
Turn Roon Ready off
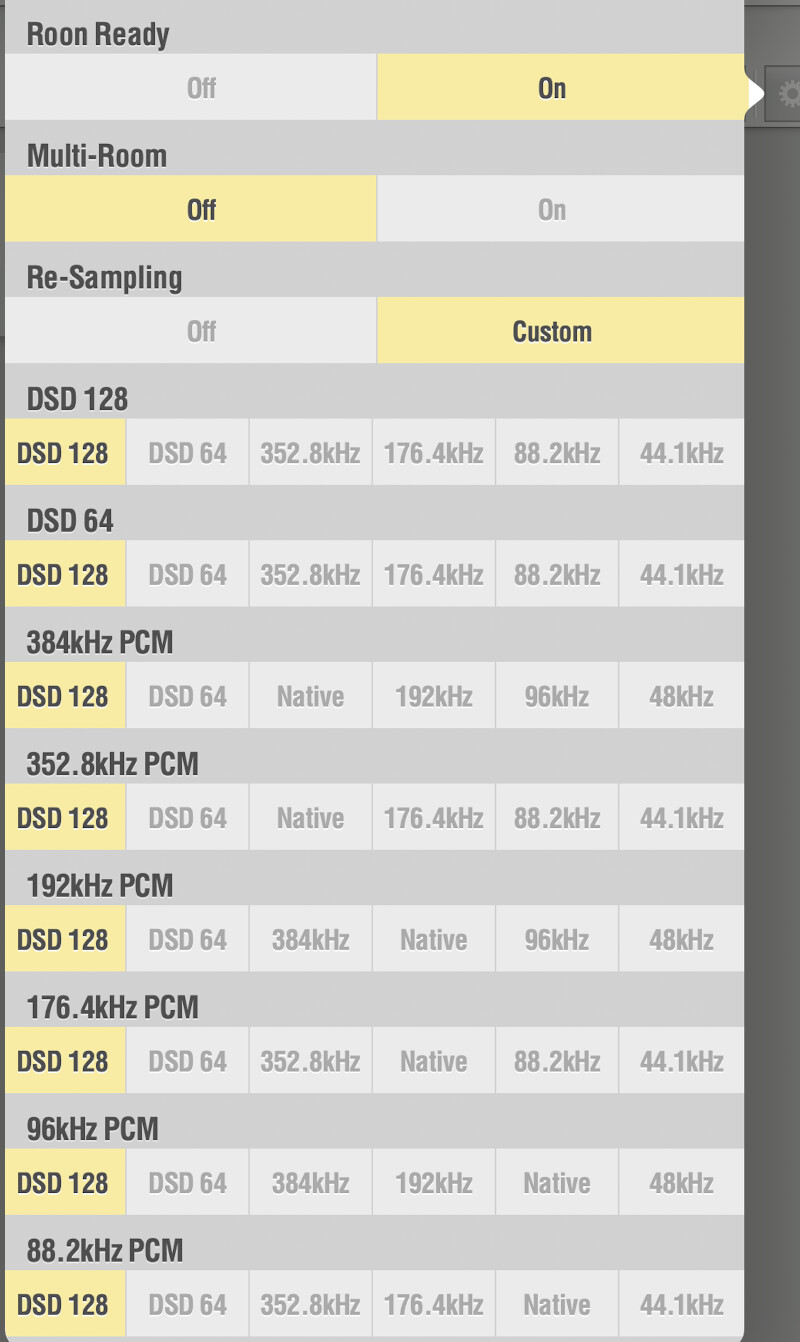[x=191, y=88]
